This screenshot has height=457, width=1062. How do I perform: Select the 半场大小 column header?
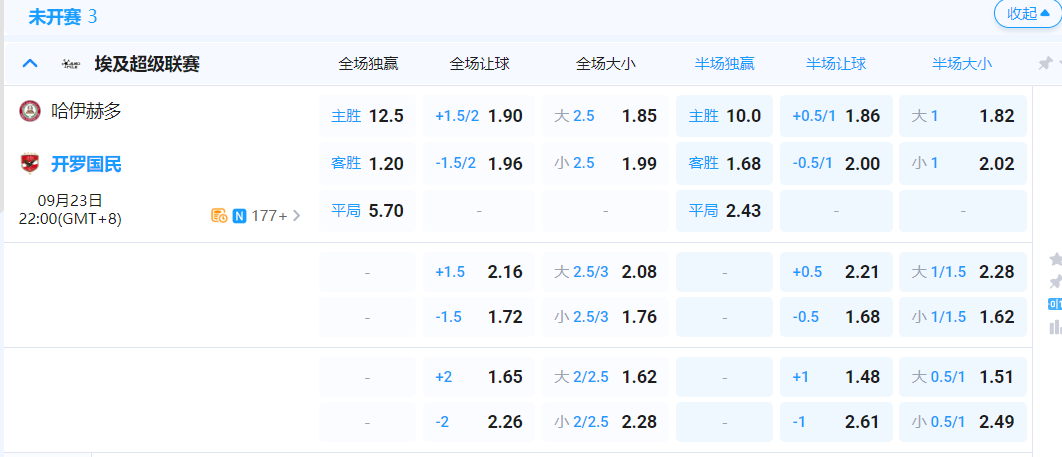pyautogui.click(x=962, y=64)
